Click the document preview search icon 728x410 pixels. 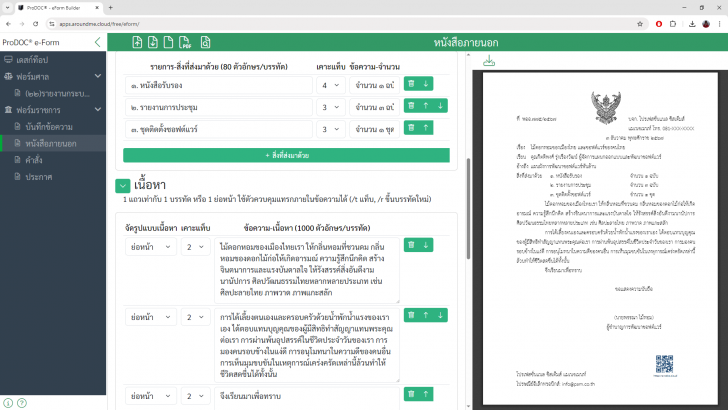pyautogui.click(x=205, y=42)
